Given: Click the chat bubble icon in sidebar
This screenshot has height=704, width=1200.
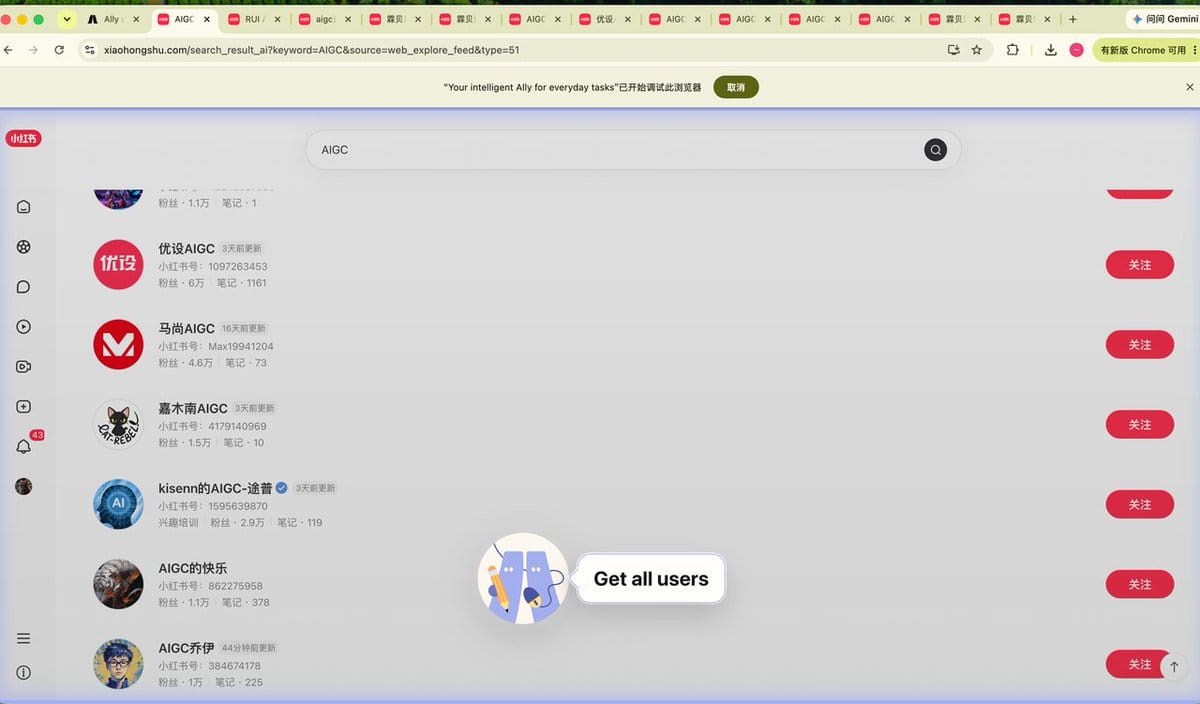Looking at the screenshot, I should (x=24, y=287).
